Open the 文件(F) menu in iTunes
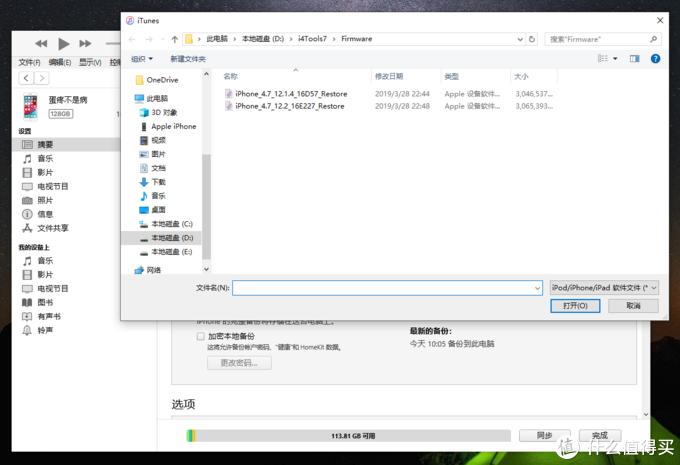 (x=29, y=62)
